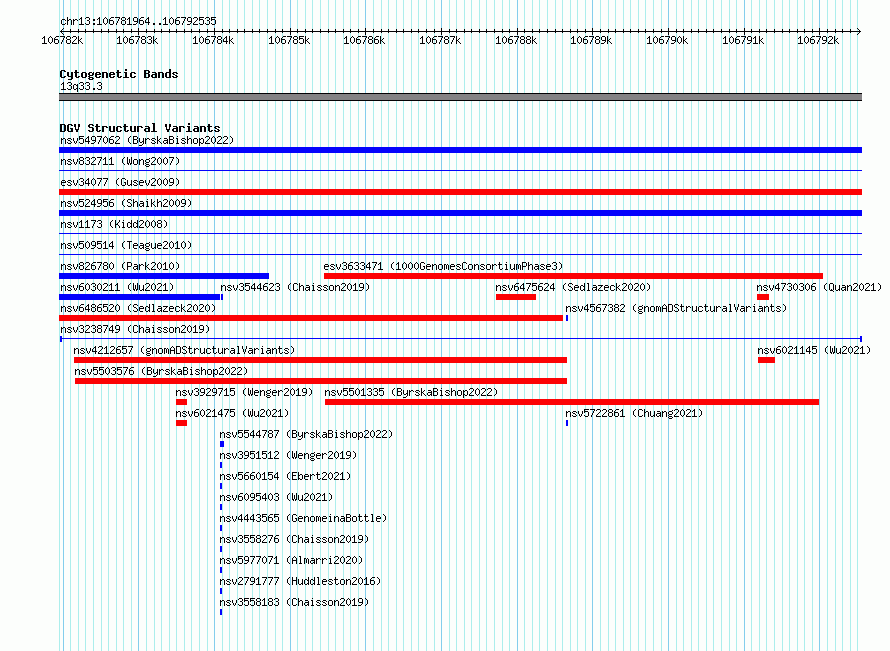
Task: Click the Cytogenetic Bands track title
Action: [x=119, y=74]
